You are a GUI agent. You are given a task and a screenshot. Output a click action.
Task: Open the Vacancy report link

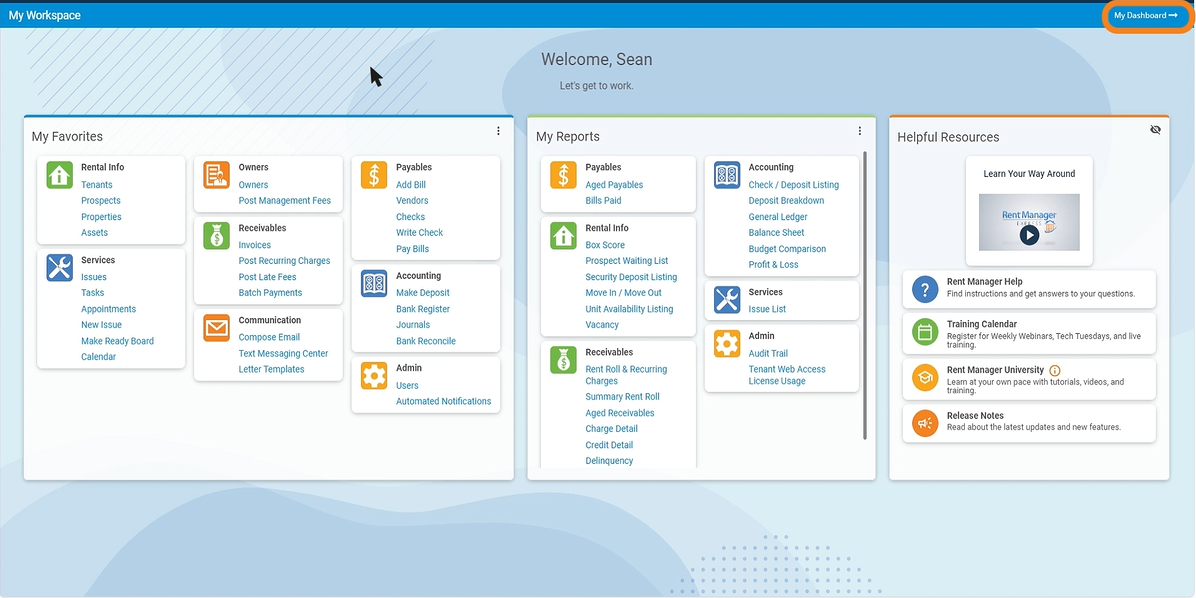(x=602, y=324)
